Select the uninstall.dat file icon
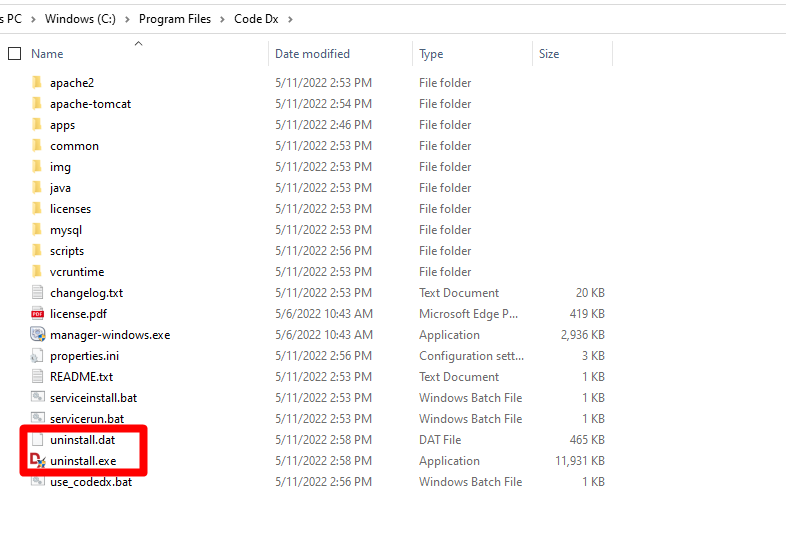 (x=38, y=440)
